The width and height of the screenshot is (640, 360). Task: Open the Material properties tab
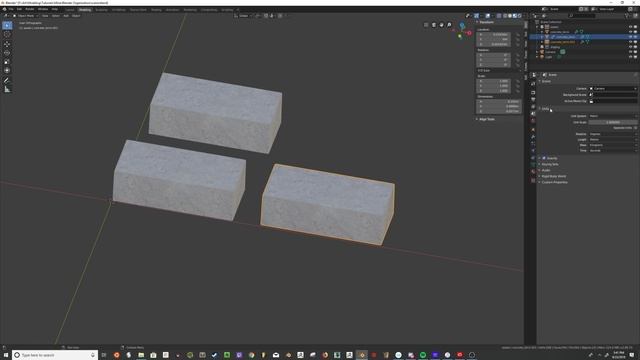533,172
